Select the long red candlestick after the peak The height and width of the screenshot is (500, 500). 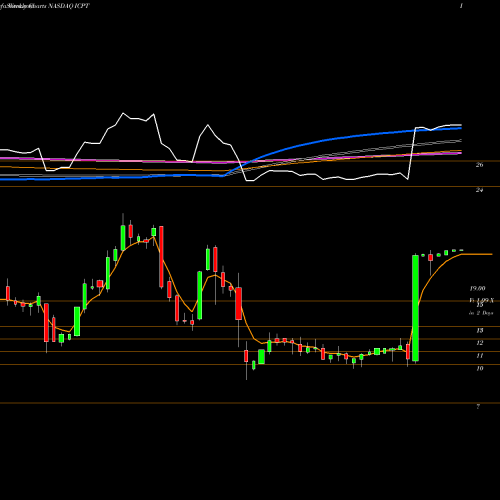(161, 257)
